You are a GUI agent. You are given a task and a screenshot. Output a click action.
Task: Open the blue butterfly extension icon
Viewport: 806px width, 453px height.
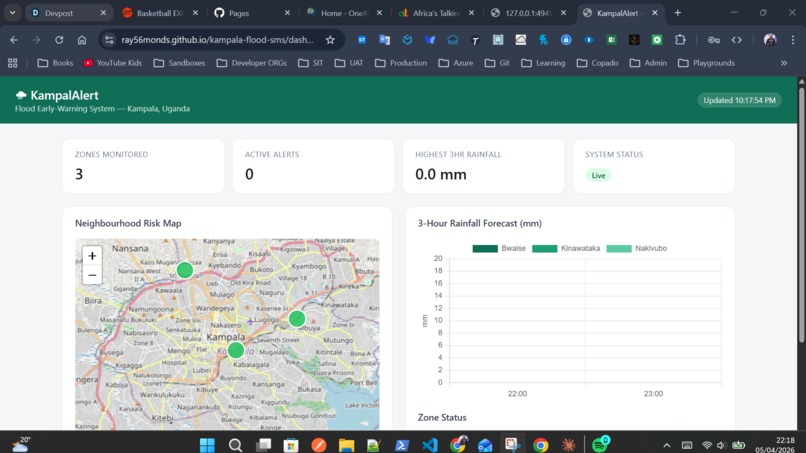(430, 40)
